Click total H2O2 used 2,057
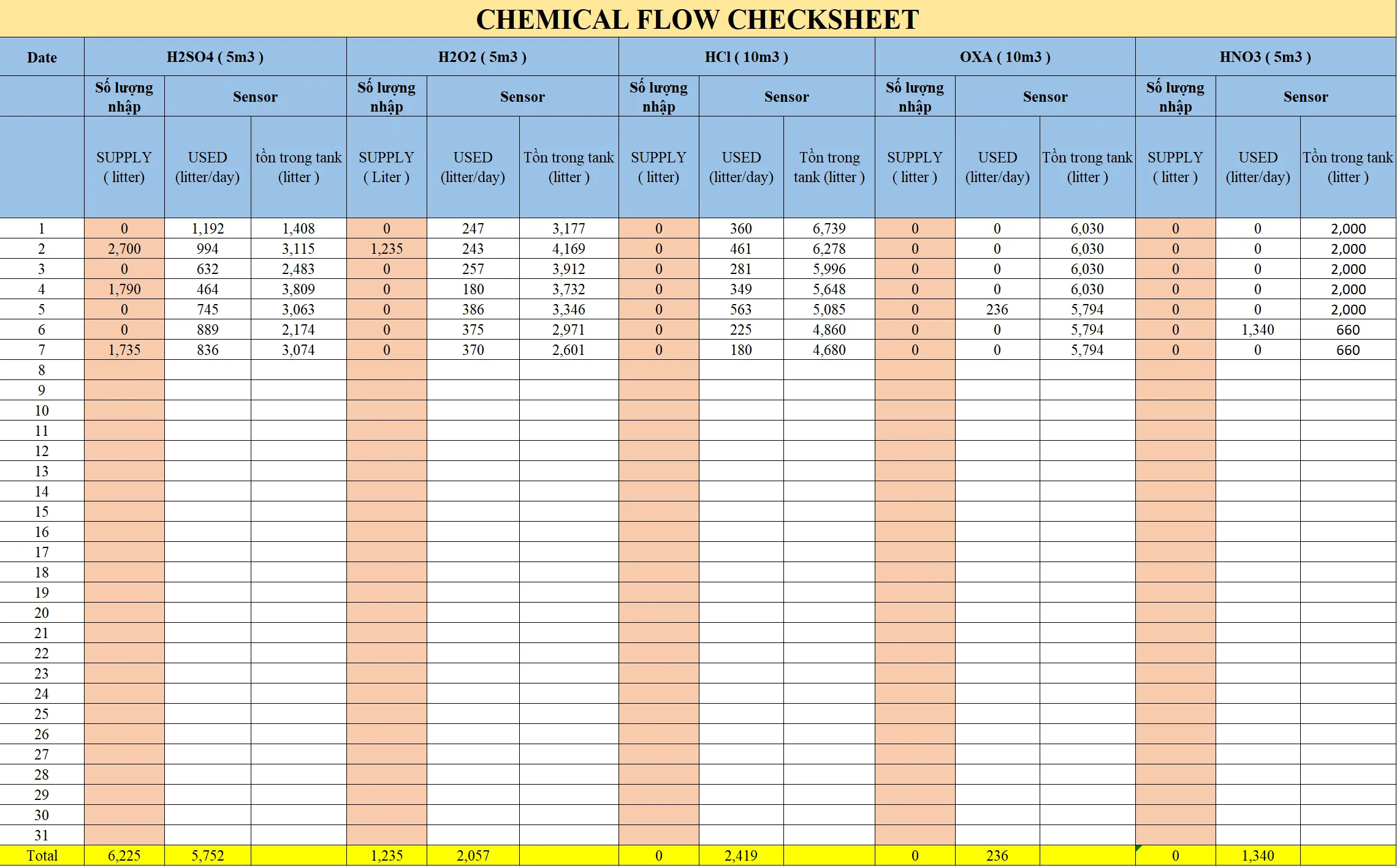This screenshot has width=1397, height=868. tap(473, 856)
